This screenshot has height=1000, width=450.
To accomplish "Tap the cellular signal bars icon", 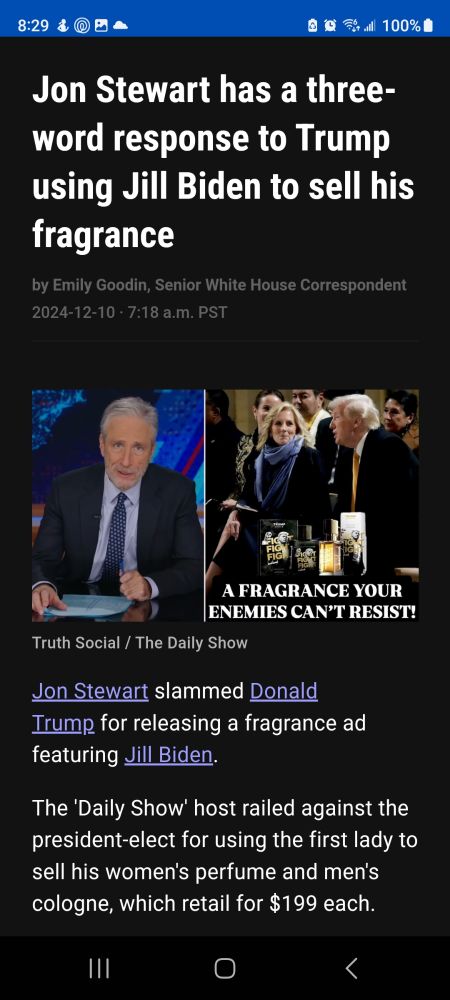I will 369,26.
